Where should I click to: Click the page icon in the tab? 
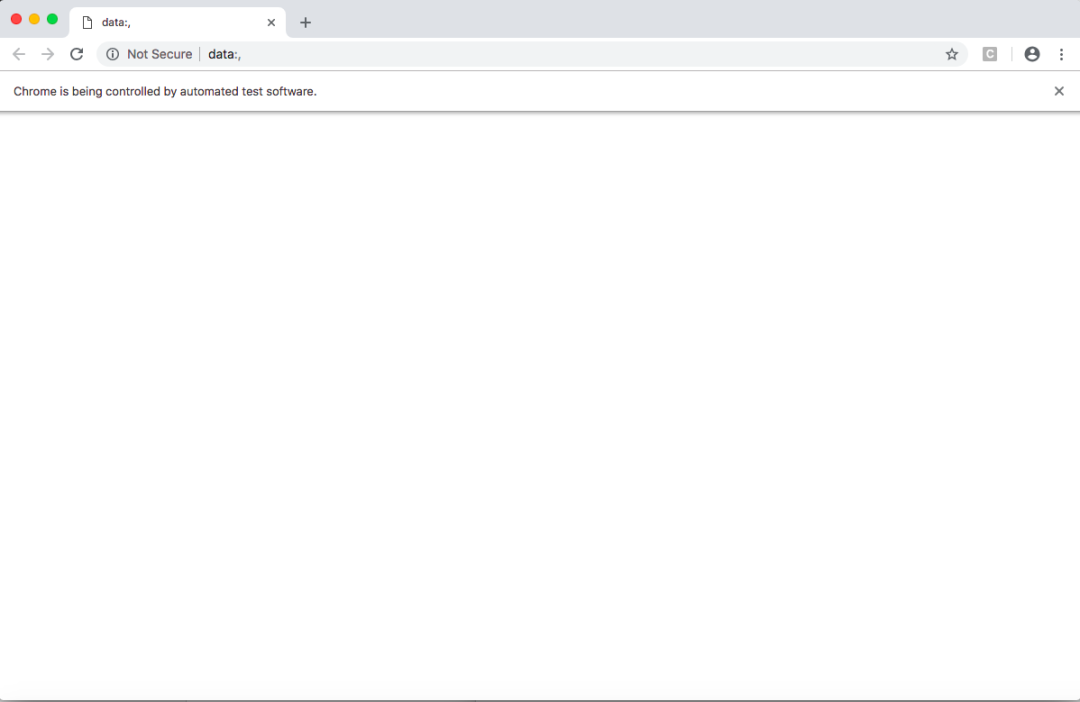click(87, 23)
